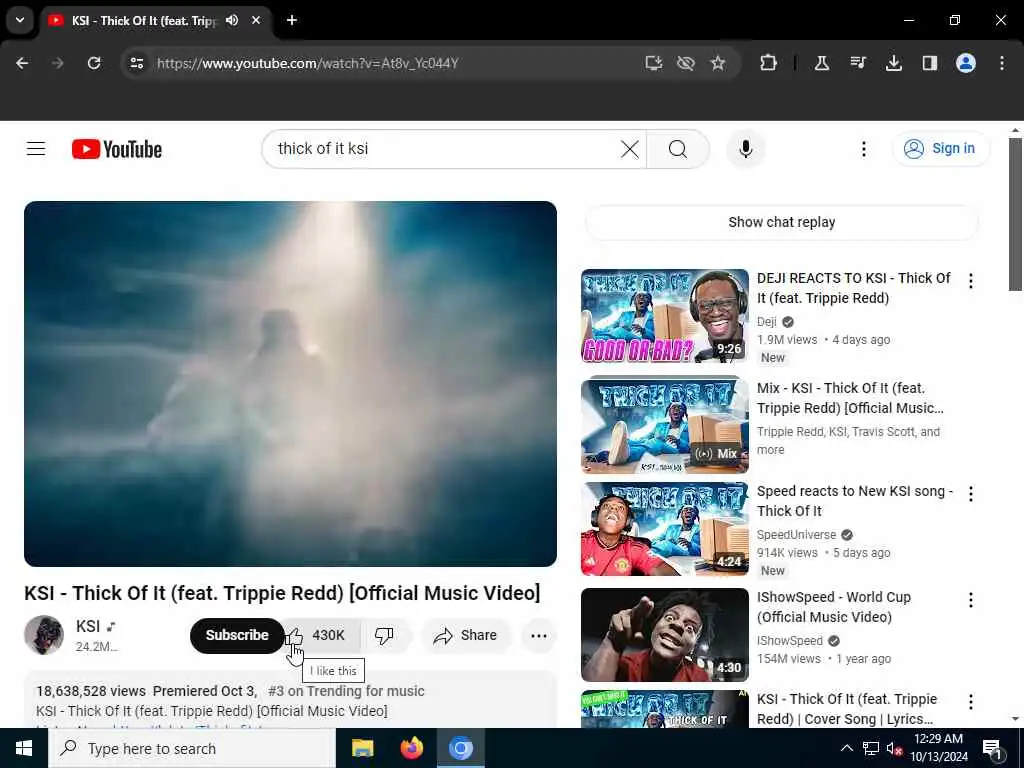Open options for Speed reacts video
Screen dimensions: 1024x768
[970, 494]
